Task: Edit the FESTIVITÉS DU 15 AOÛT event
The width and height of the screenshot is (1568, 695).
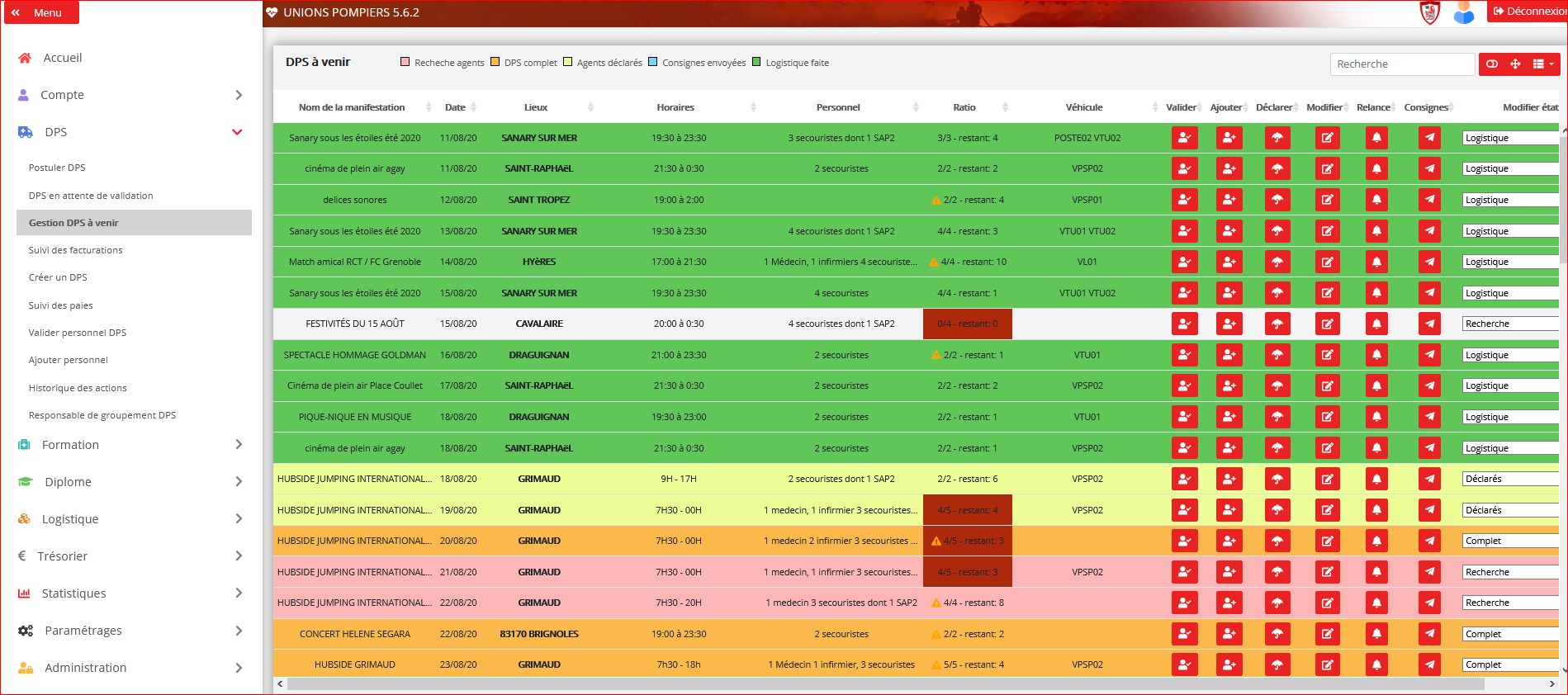Action: tap(1328, 324)
